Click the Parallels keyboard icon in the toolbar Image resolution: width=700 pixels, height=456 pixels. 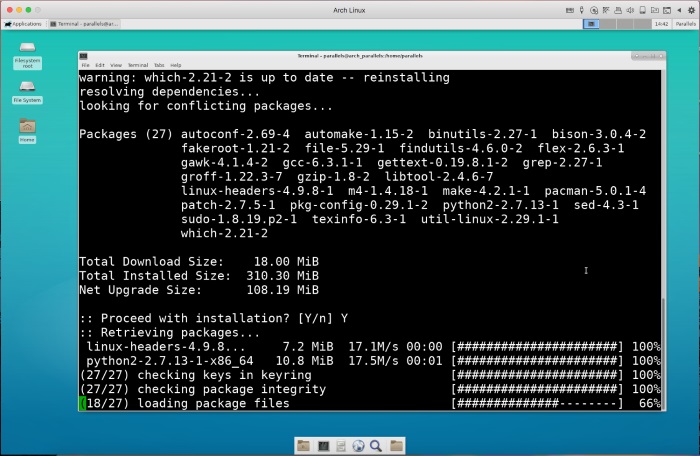(x=570, y=10)
